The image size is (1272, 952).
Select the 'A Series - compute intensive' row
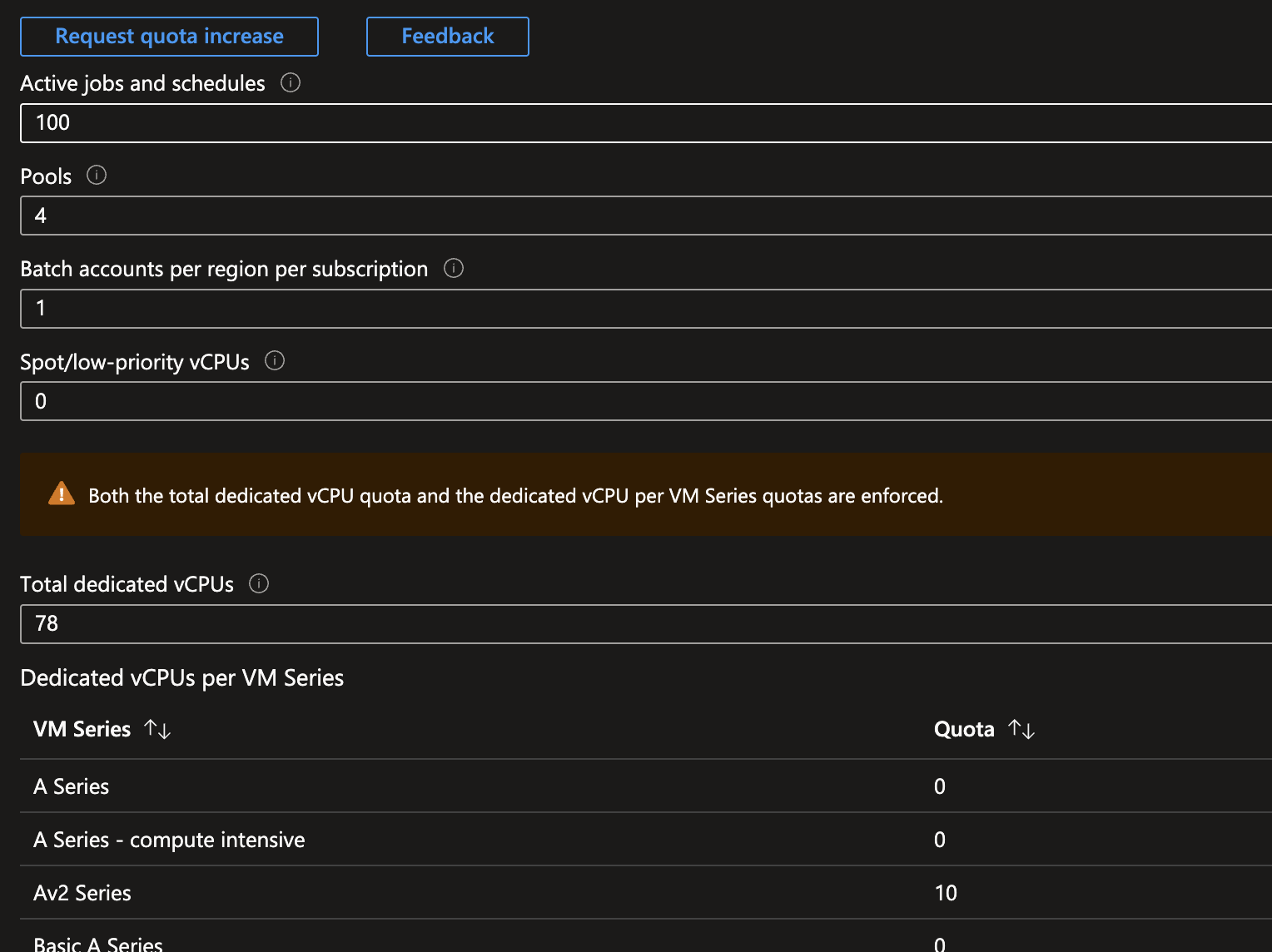(646, 840)
